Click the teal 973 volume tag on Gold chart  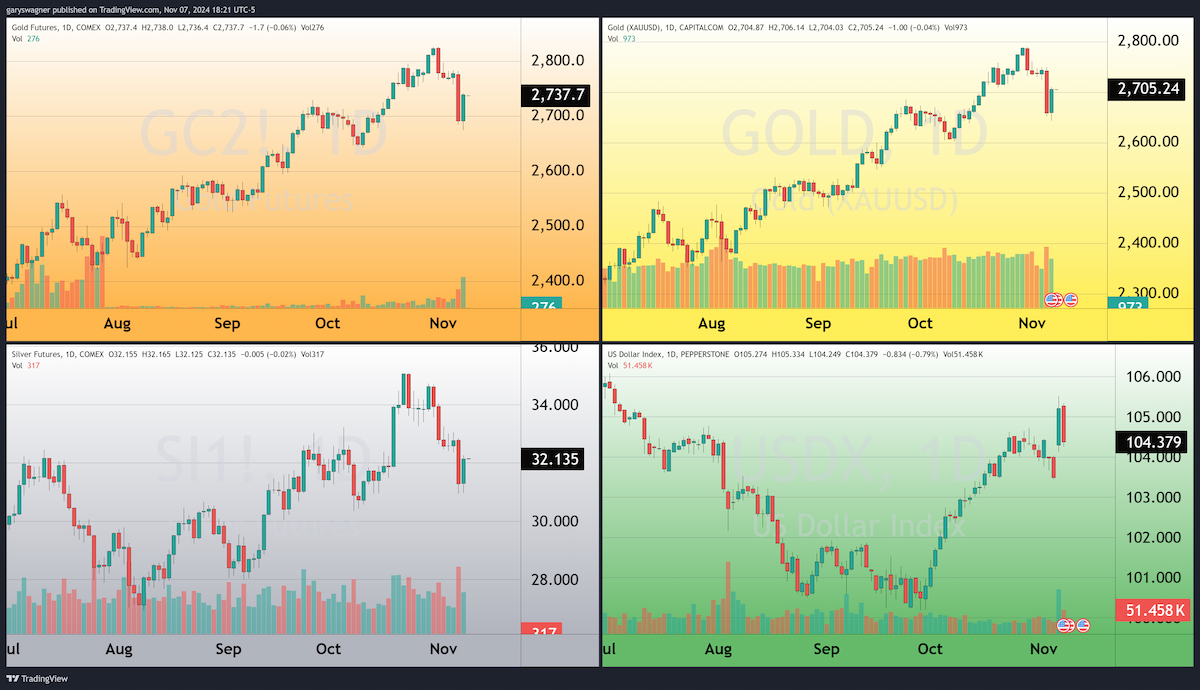point(1127,303)
